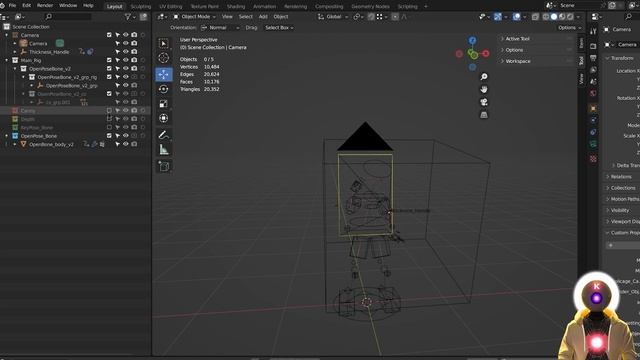
Task: Switch to the Sculpting workspace tab
Action: [141, 7]
